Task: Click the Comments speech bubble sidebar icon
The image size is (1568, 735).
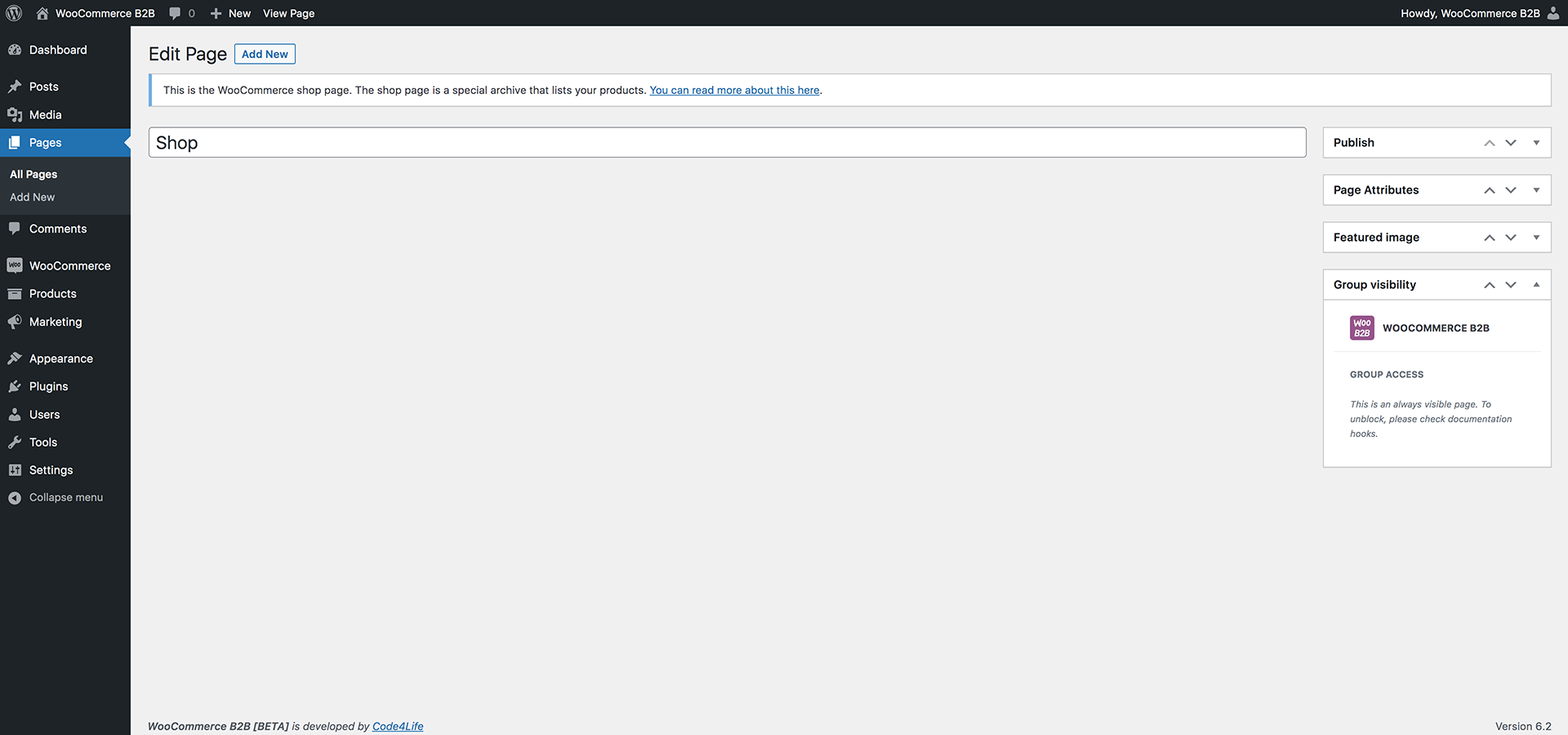Action: (x=15, y=229)
